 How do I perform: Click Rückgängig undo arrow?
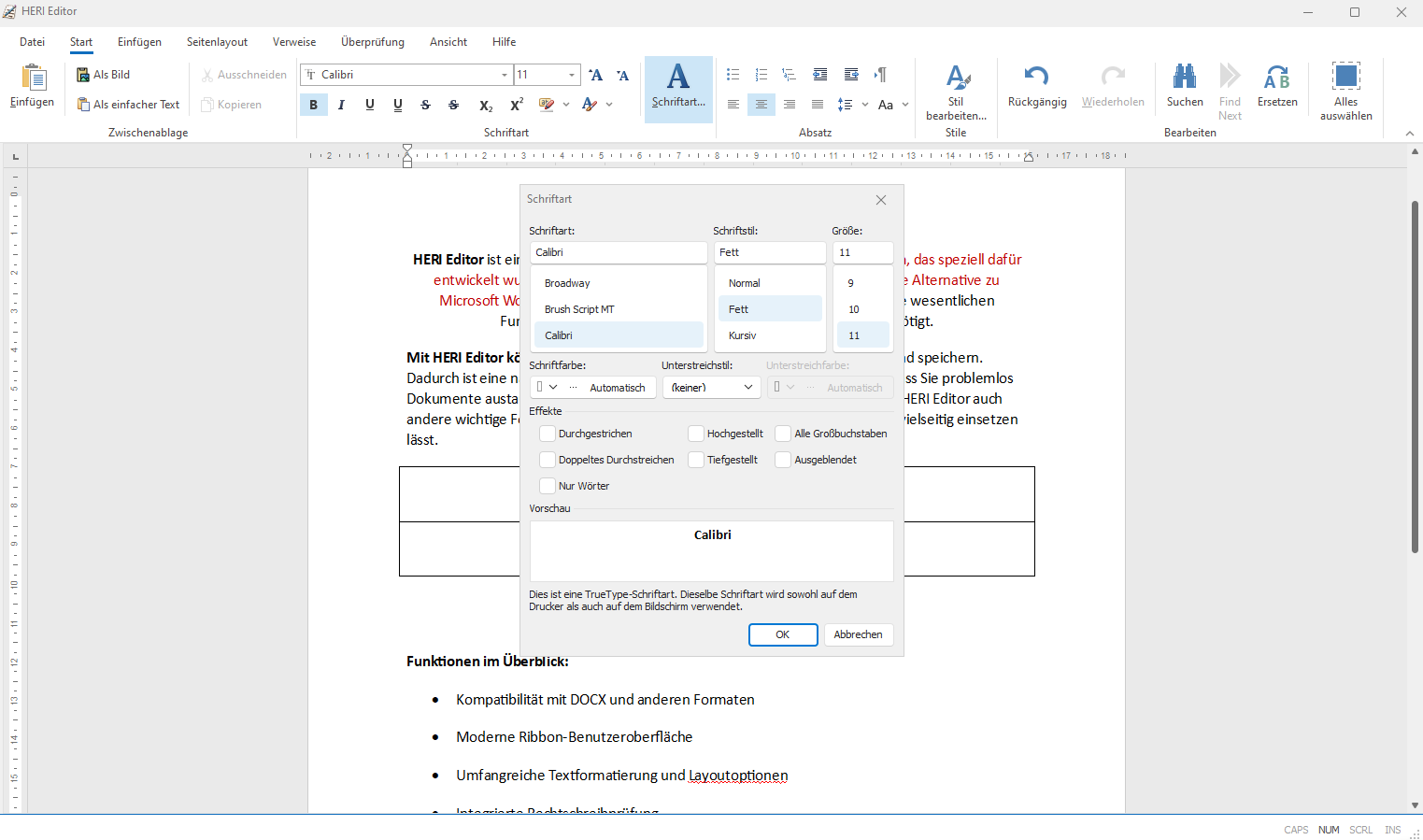click(1037, 86)
